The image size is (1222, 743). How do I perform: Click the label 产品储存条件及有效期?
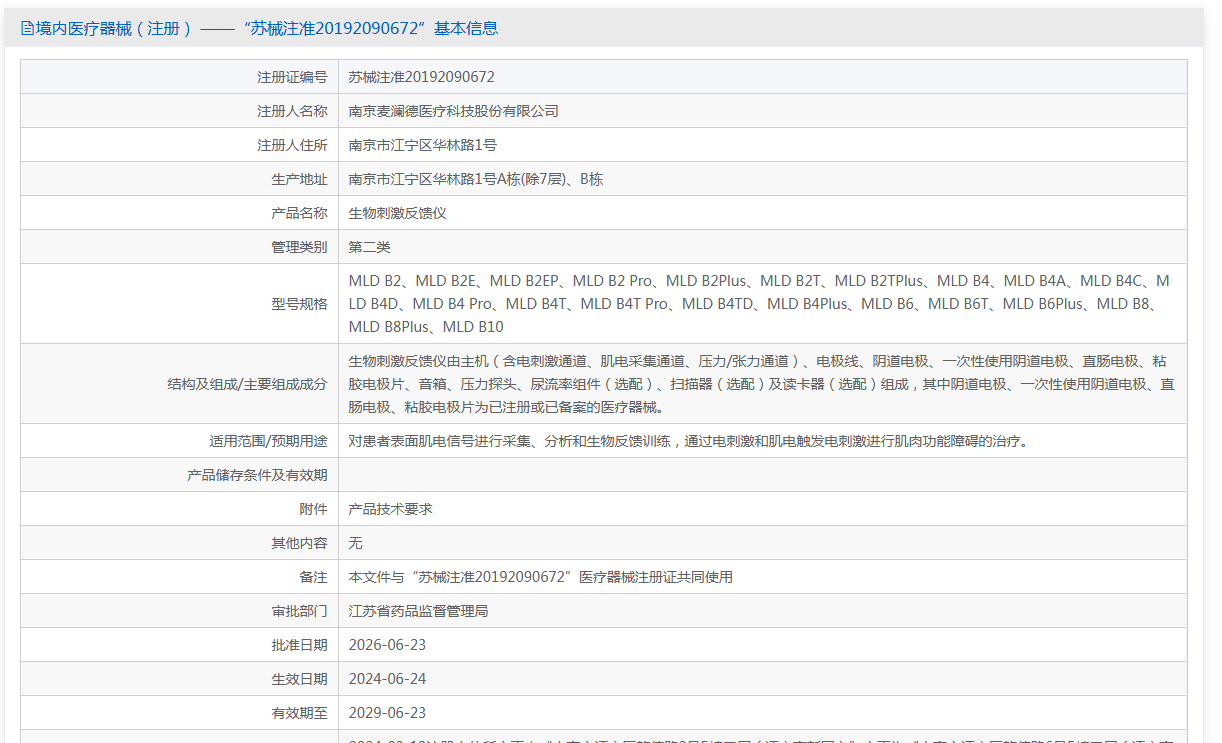(x=257, y=475)
